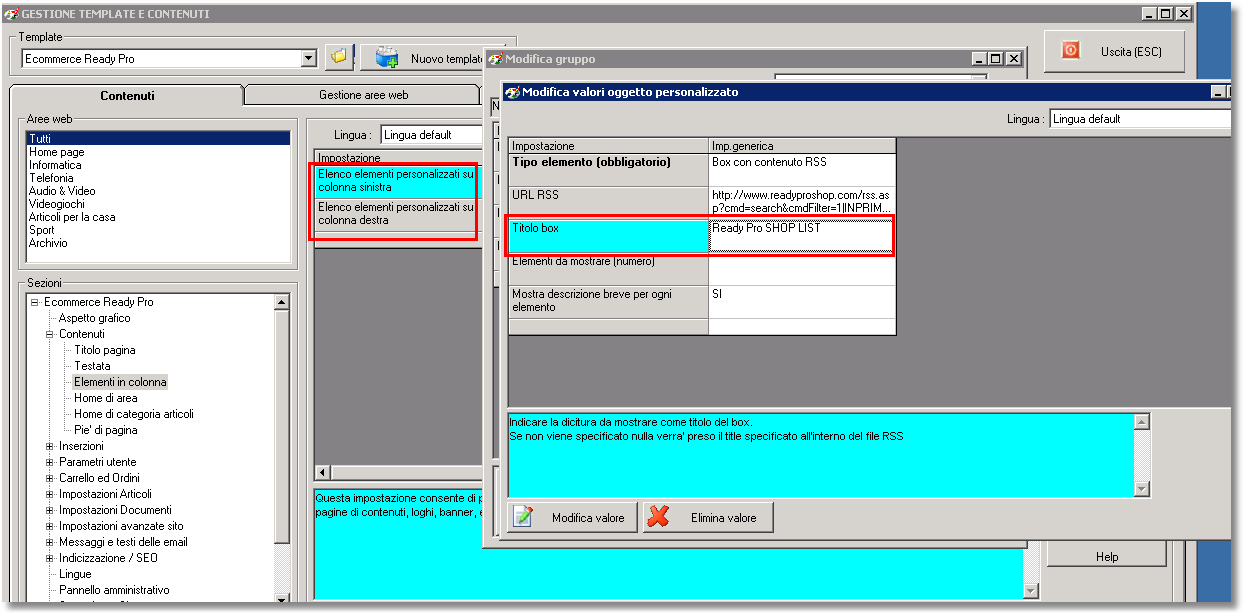Image resolution: width=1245 pixels, height=616 pixels.
Task: Expand the Inserzioni tree node
Action: pyautogui.click(x=50, y=446)
